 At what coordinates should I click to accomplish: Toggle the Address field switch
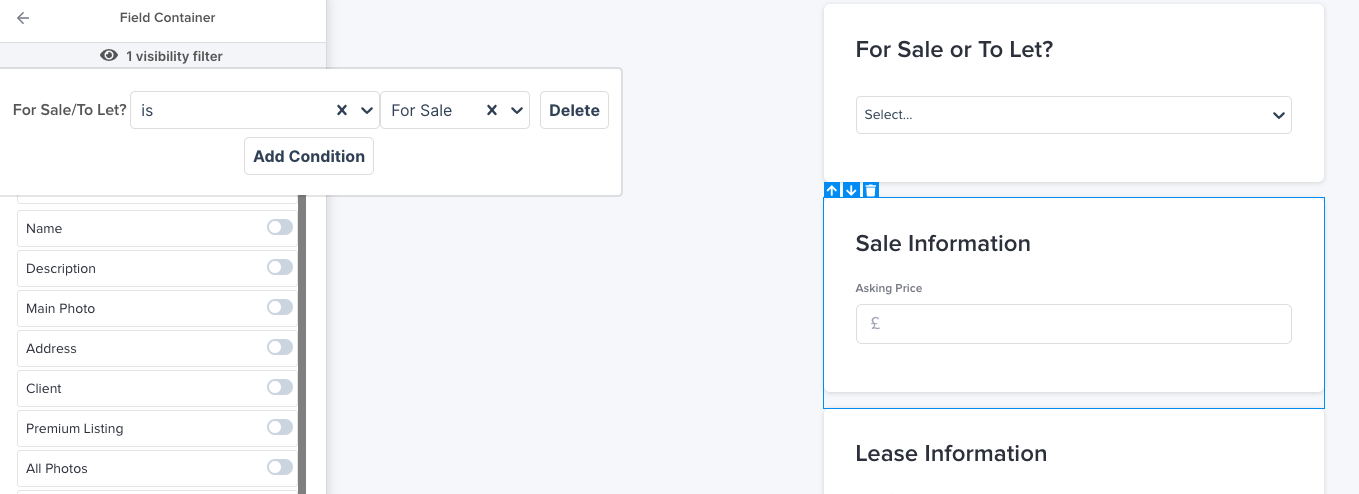click(x=280, y=348)
